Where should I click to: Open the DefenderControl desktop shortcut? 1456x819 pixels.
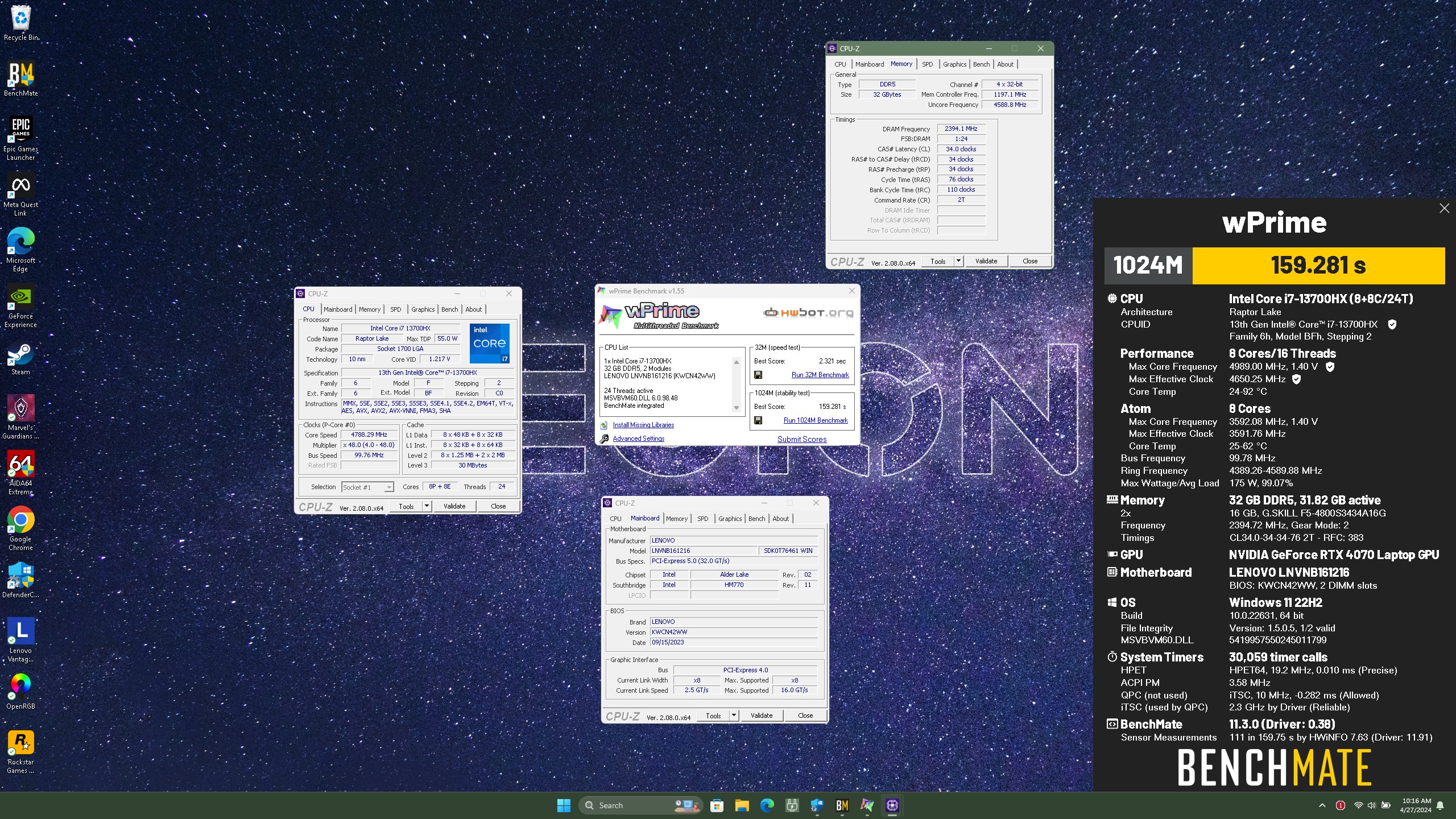click(20, 580)
